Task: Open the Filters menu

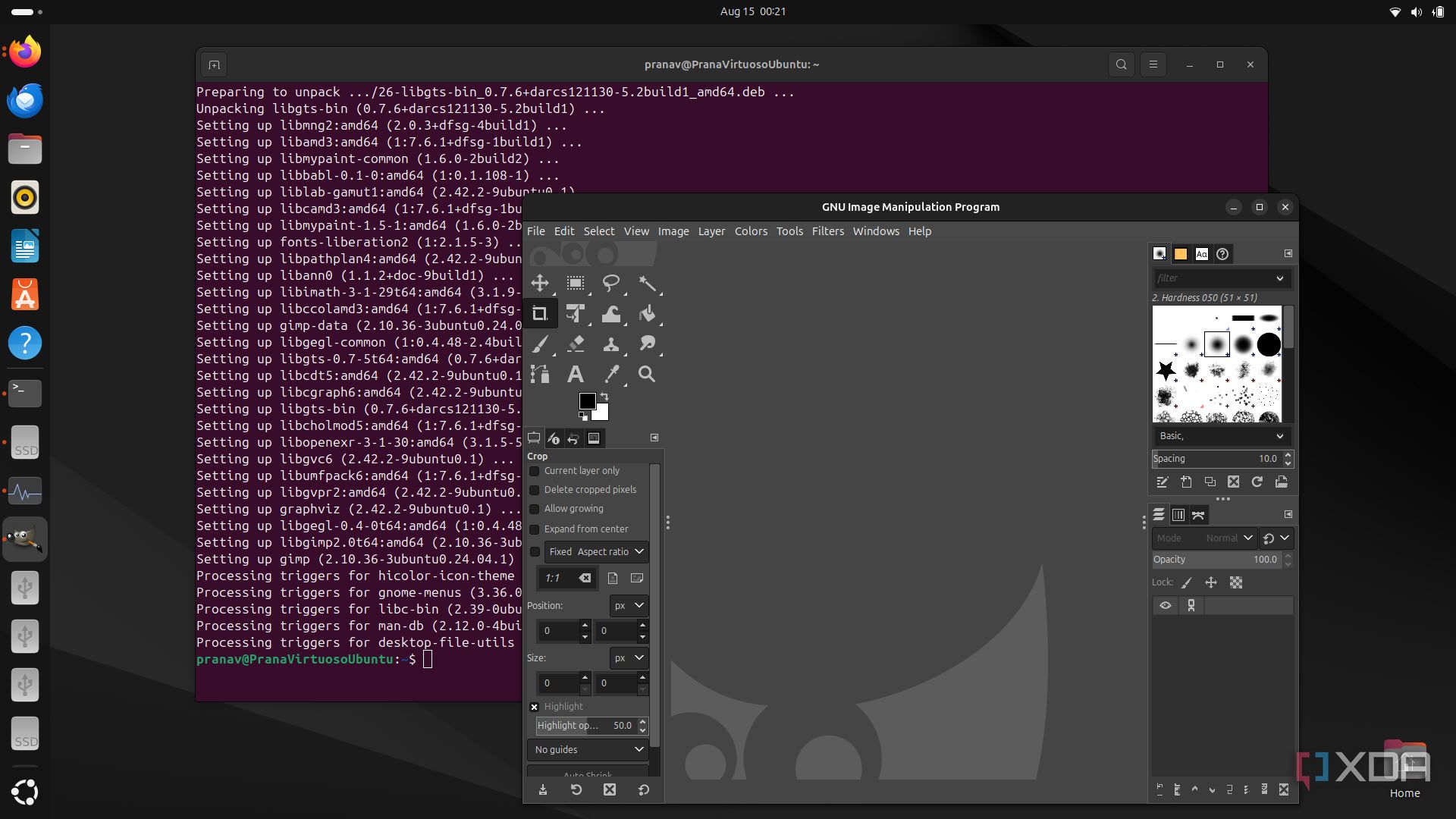Action: (827, 231)
